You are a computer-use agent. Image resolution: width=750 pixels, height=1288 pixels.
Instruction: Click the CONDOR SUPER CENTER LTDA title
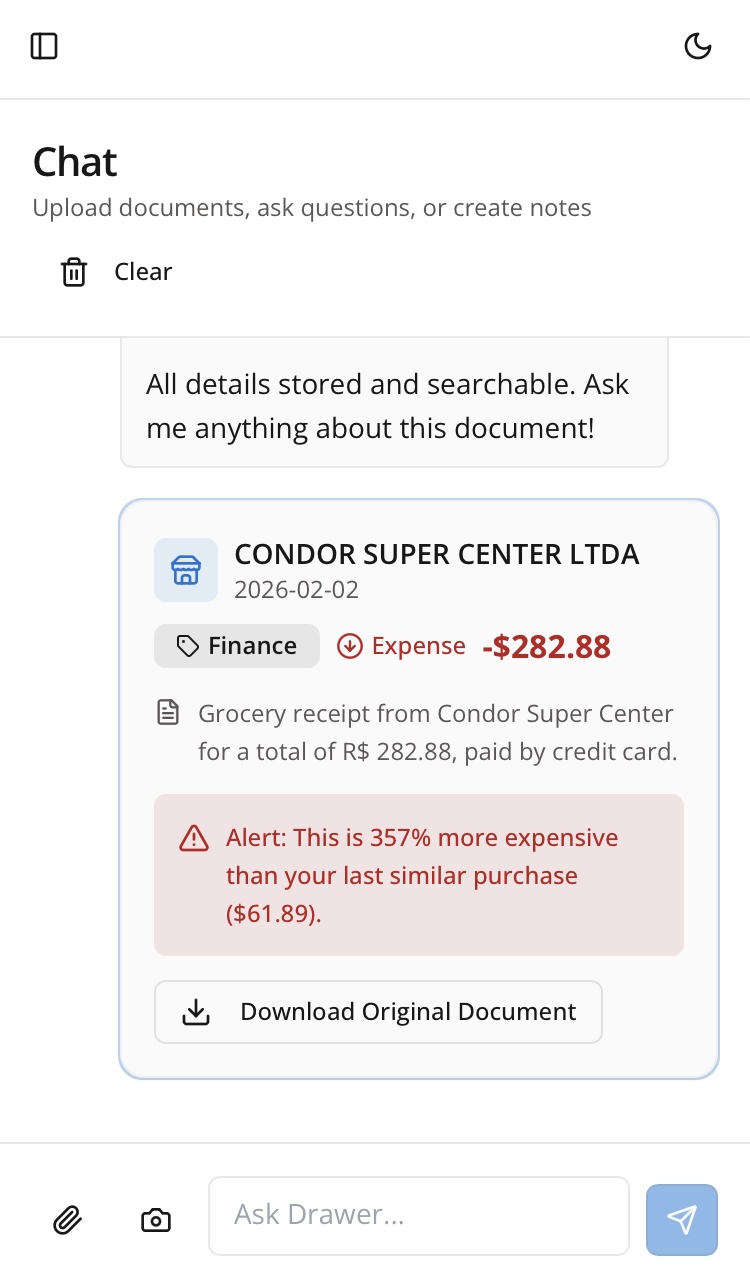click(436, 554)
